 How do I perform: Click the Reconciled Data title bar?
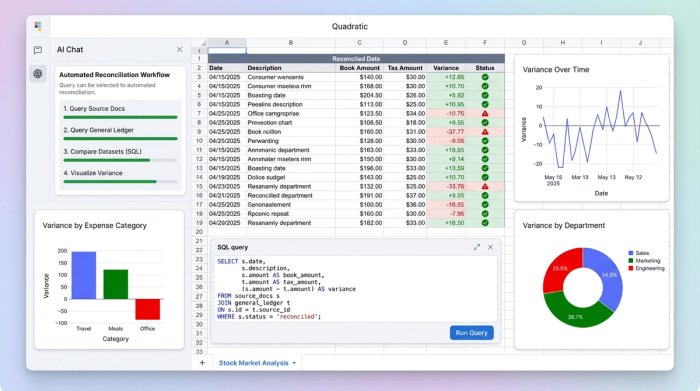click(356, 59)
